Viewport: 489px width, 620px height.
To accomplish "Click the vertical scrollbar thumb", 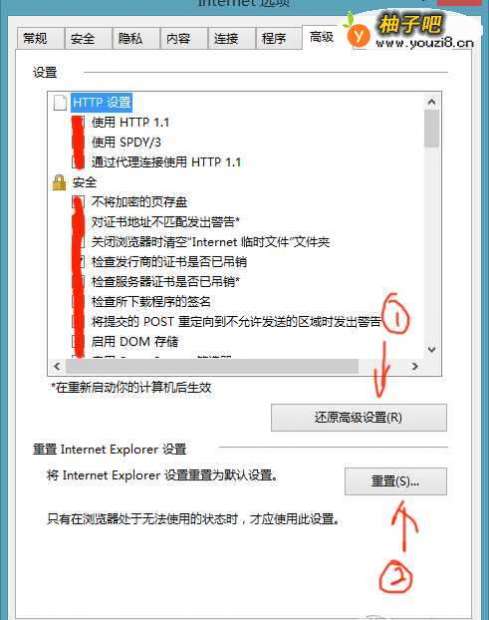I will pos(432,128).
